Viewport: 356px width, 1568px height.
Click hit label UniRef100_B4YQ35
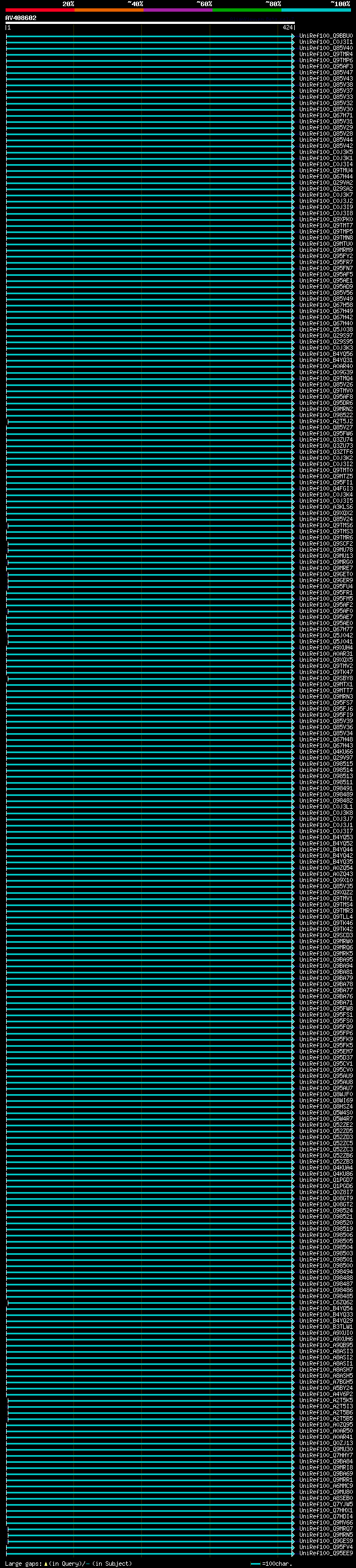click(326, 862)
